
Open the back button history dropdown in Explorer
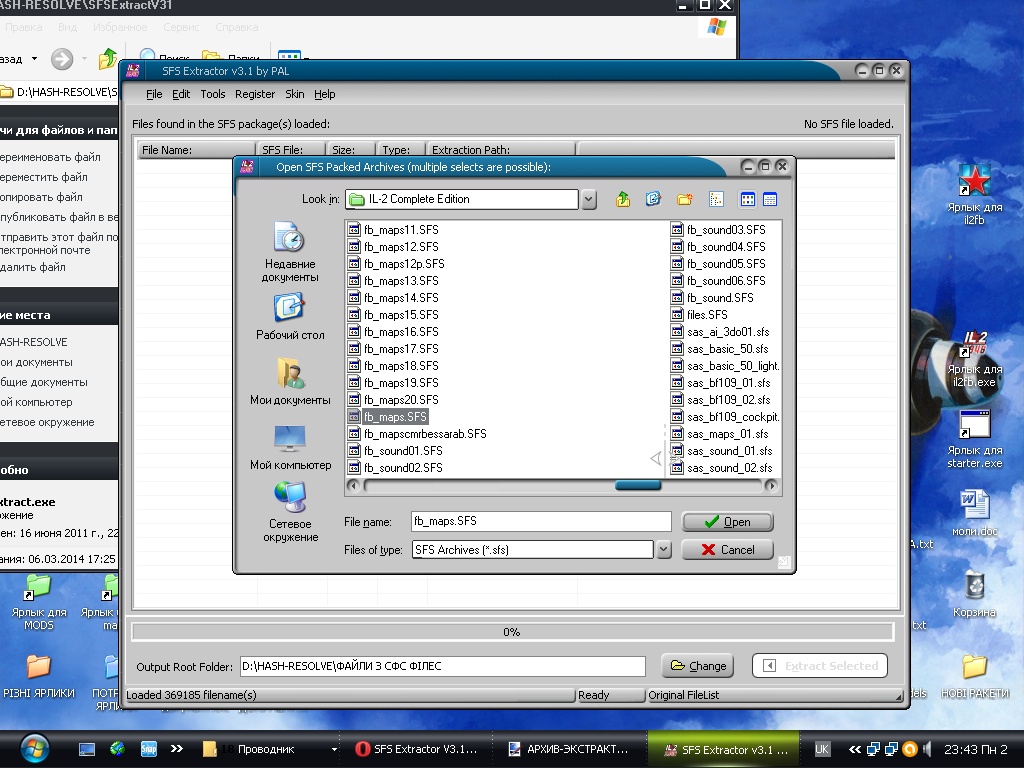tap(34, 59)
